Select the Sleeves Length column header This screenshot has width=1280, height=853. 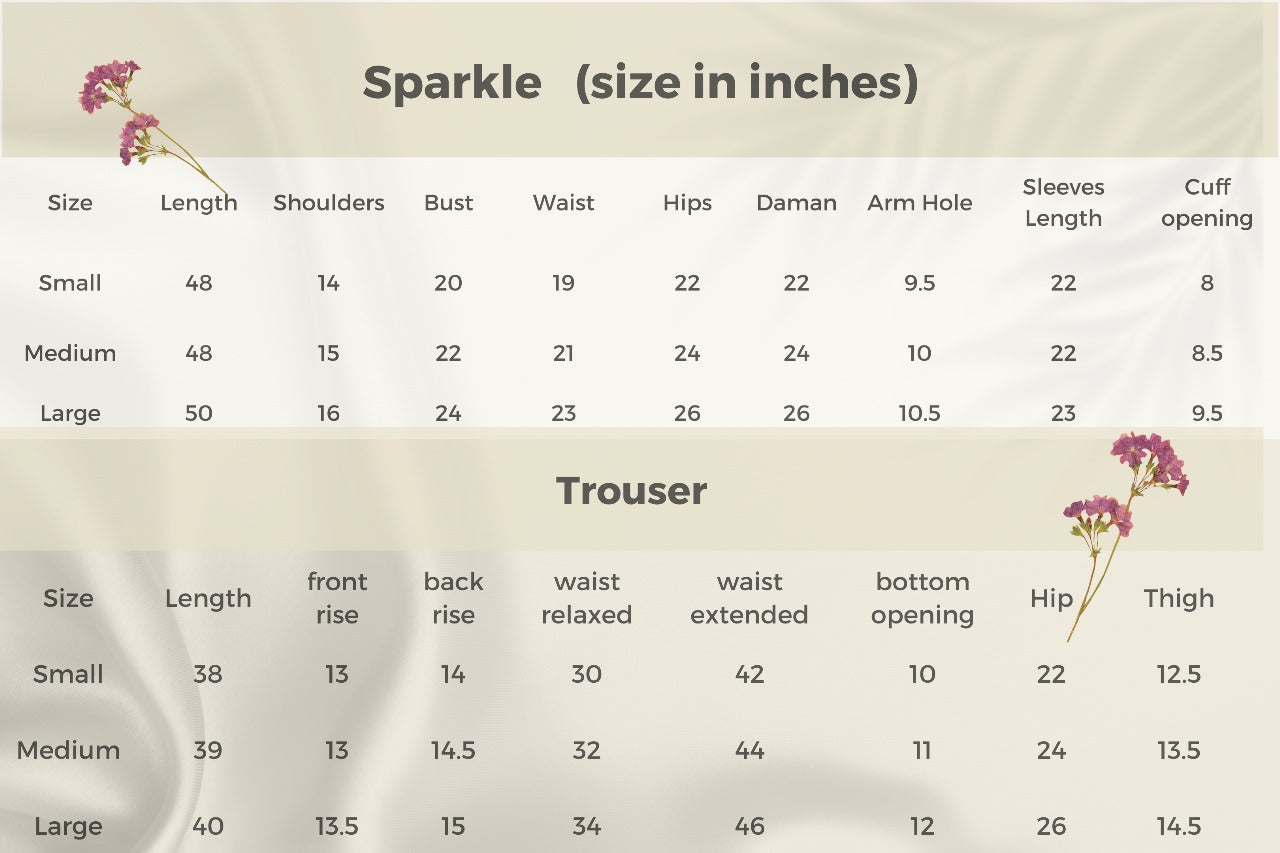(x=1063, y=203)
